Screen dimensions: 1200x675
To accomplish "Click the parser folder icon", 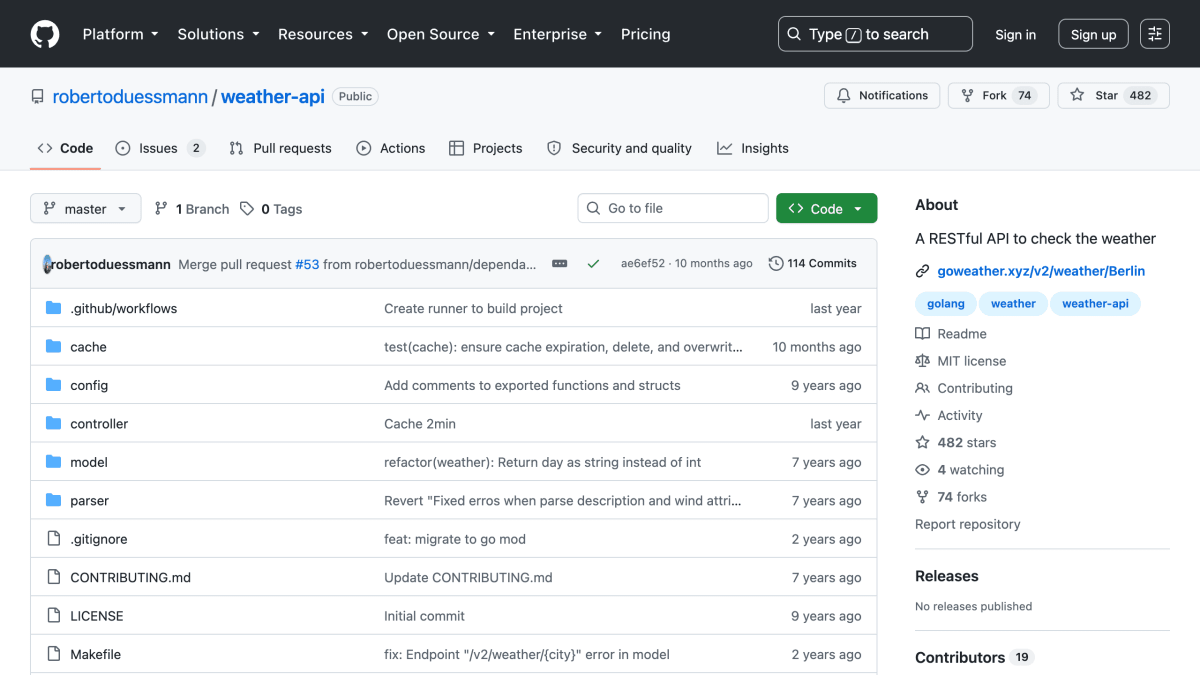I will click(x=54, y=501).
